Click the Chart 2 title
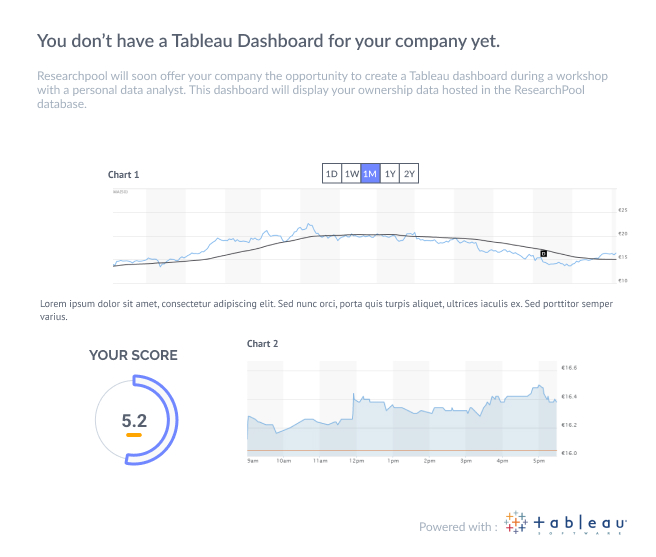This screenshot has height=557, width=656. coord(262,344)
